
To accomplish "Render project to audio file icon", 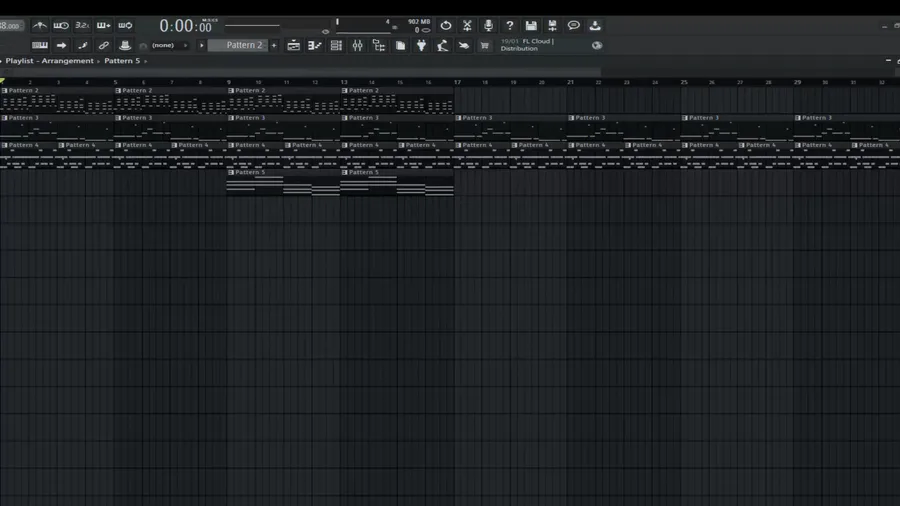I will [x=552, y=25].
